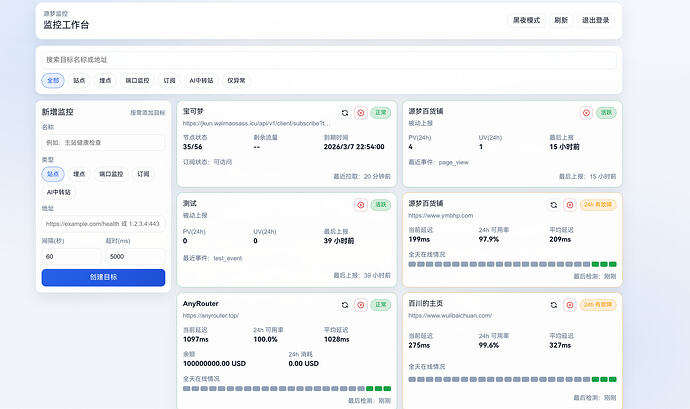Click the test_event recent event text

click(228, 258)
